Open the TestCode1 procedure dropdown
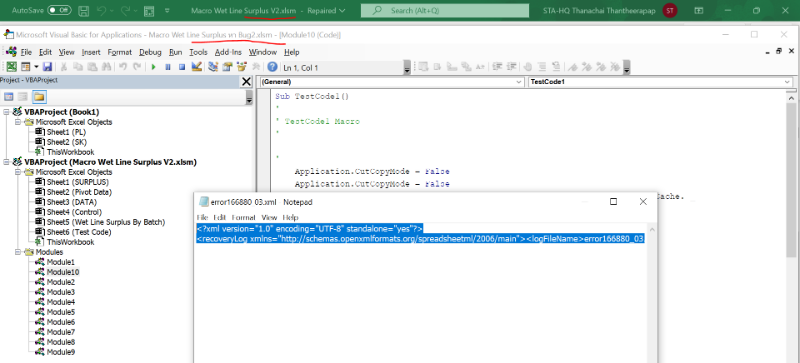This screenshot has width=800, height=363. pyautogui.click(x=786, y=82)
